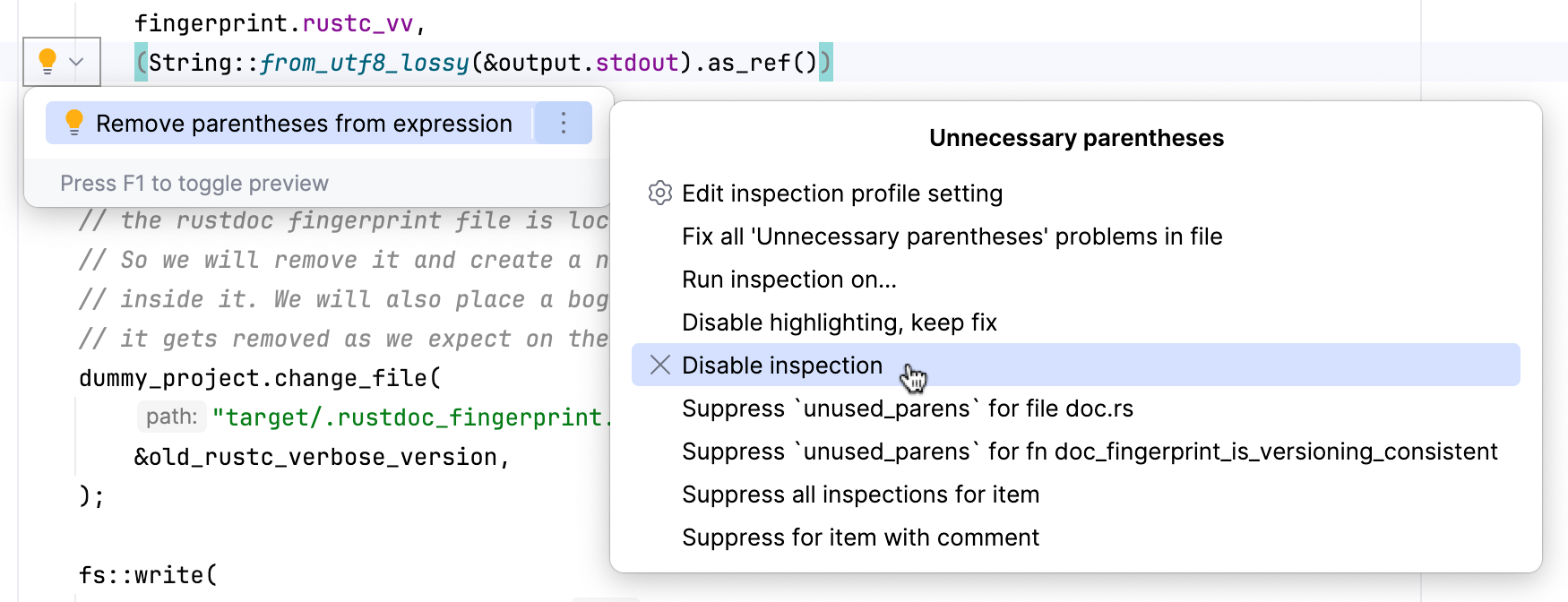Click the lightbulb icon in the intention popup
The image size is (1568, 602).
point(74,122)
